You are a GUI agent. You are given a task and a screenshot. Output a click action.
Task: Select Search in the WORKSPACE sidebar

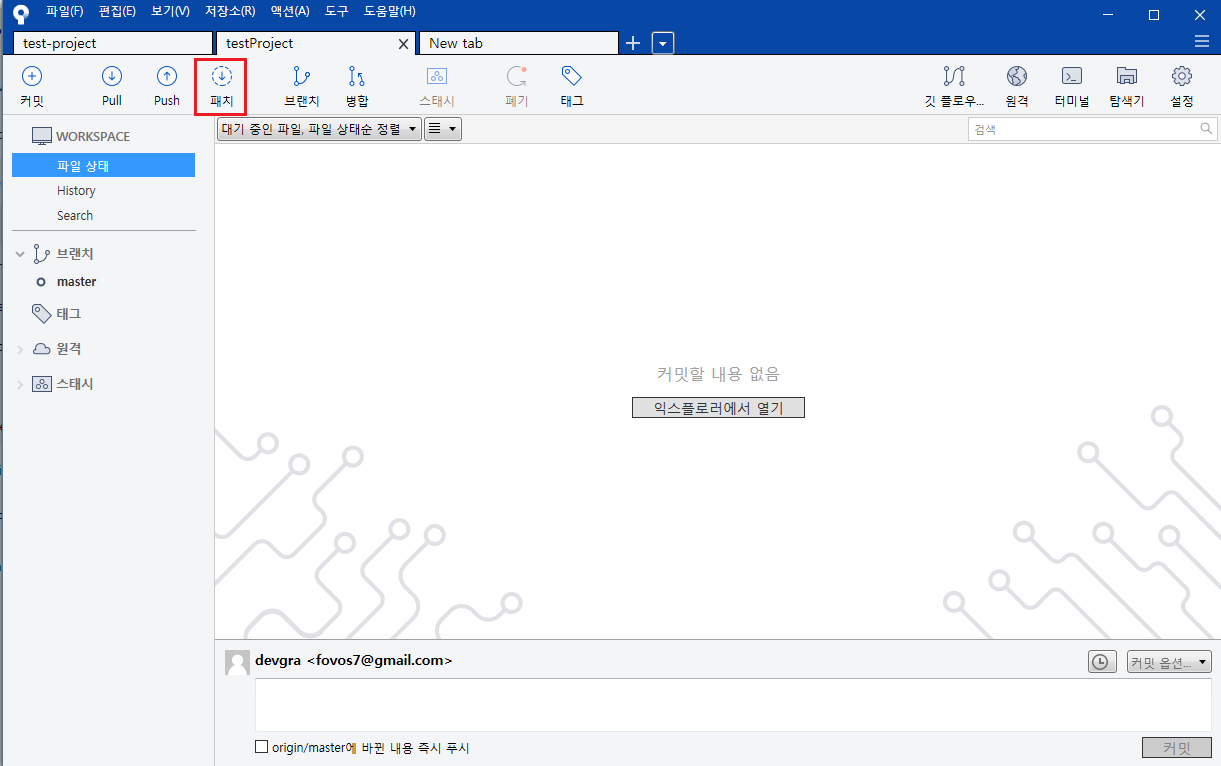tap(75, 215)
